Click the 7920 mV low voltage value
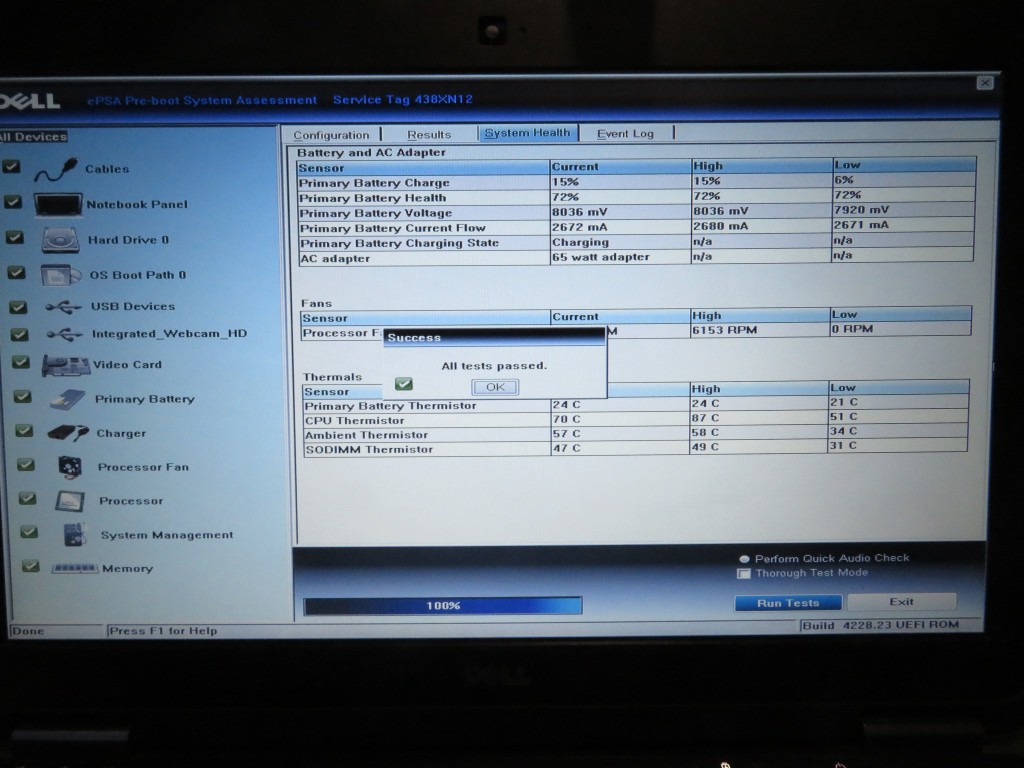This screenshot has height=768, width=1024. tap(861, 210)
